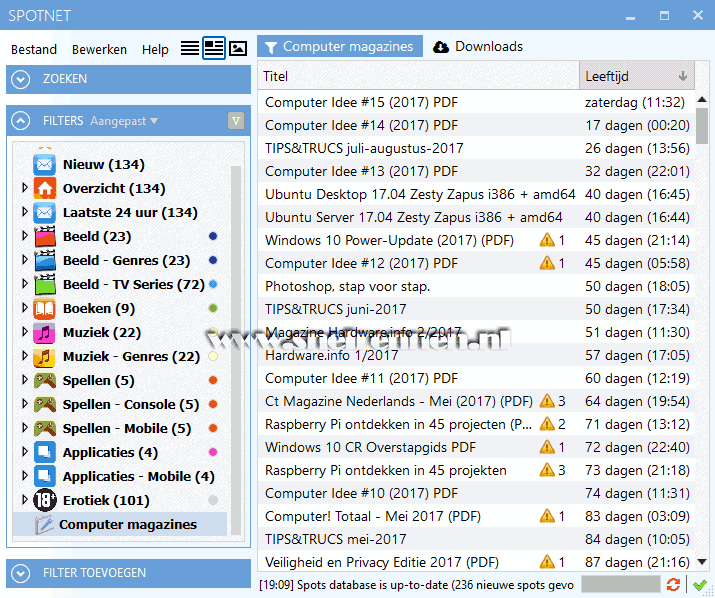Image resolution: width=715 pixels, height=598 pixels.
Task: Expand the Overzicht tree node
Action: pos(25,187)
